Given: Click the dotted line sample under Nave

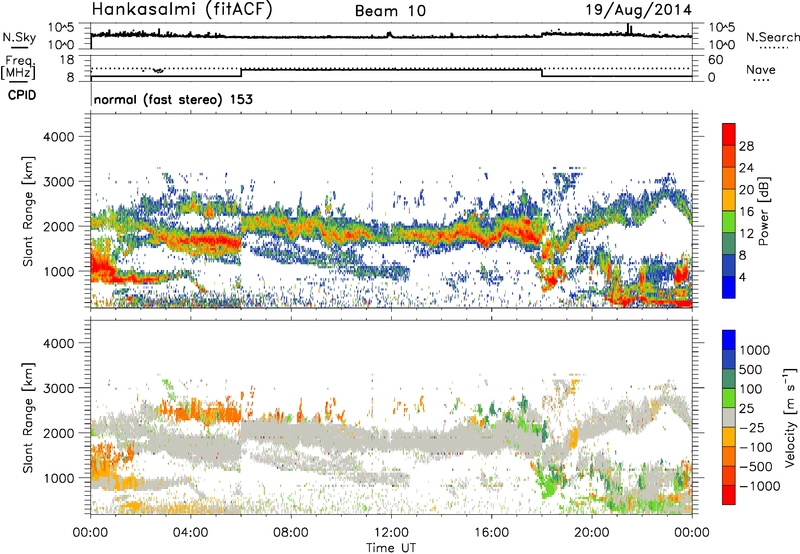Looking at the screenshot, I should 762,81.
